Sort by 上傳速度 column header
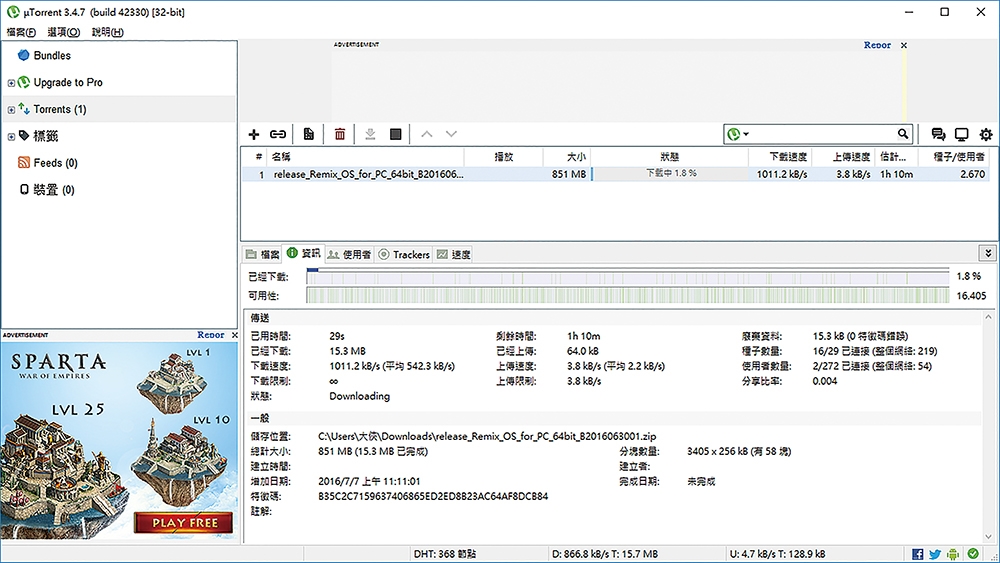Viewport: 1000px width, 563px height. (x=844, y=156)
